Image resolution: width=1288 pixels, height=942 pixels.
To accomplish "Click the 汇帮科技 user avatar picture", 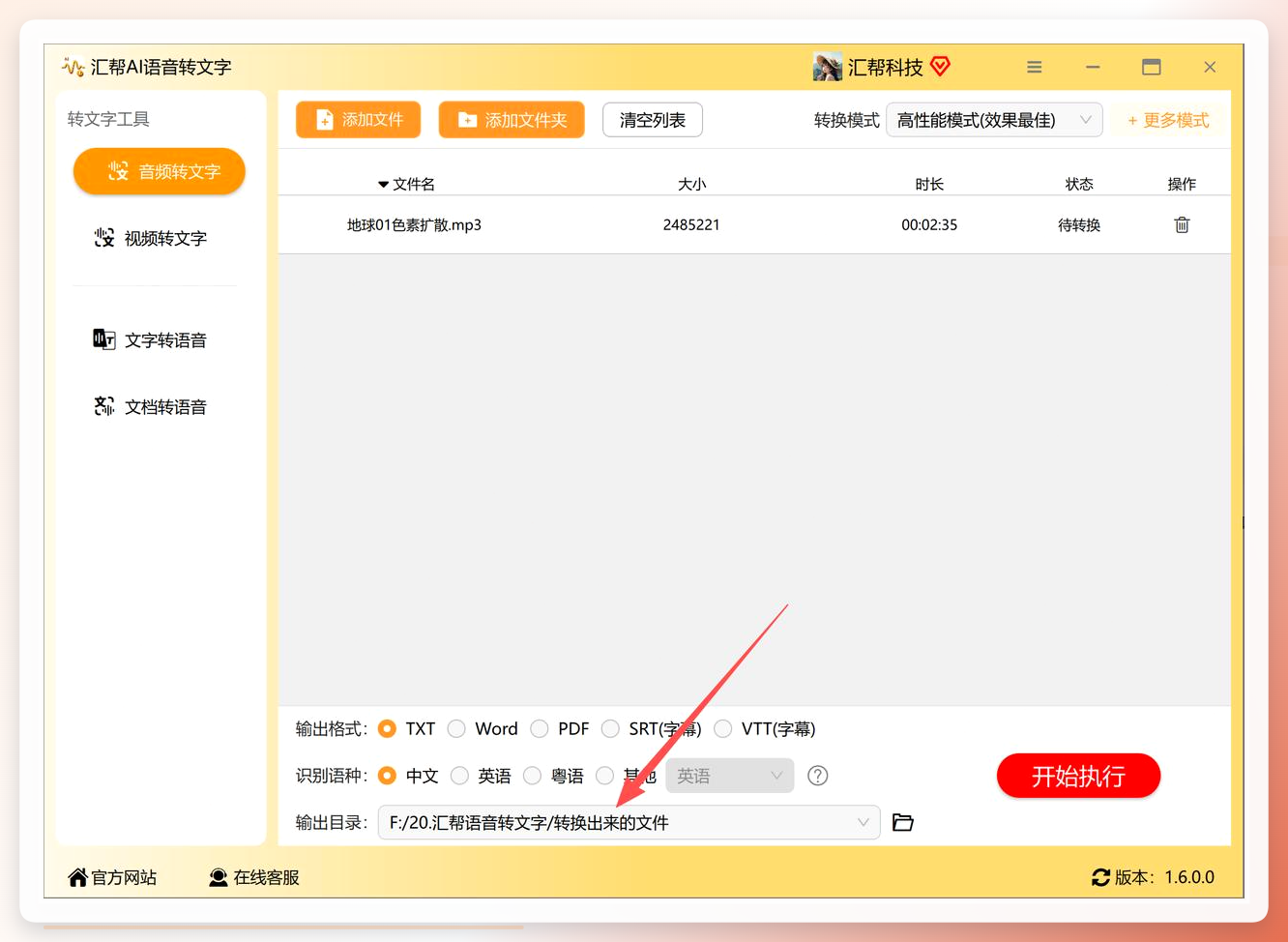I will (x=828, y=67).
